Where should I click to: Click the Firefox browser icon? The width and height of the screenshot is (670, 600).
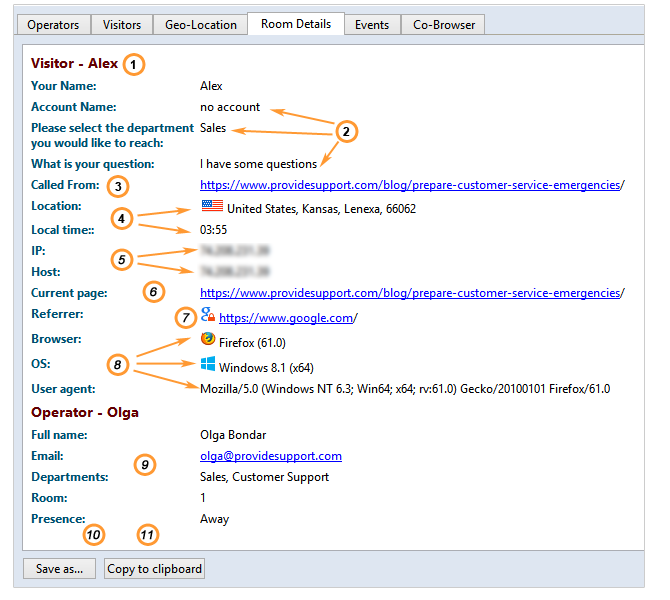coord(208,339)
